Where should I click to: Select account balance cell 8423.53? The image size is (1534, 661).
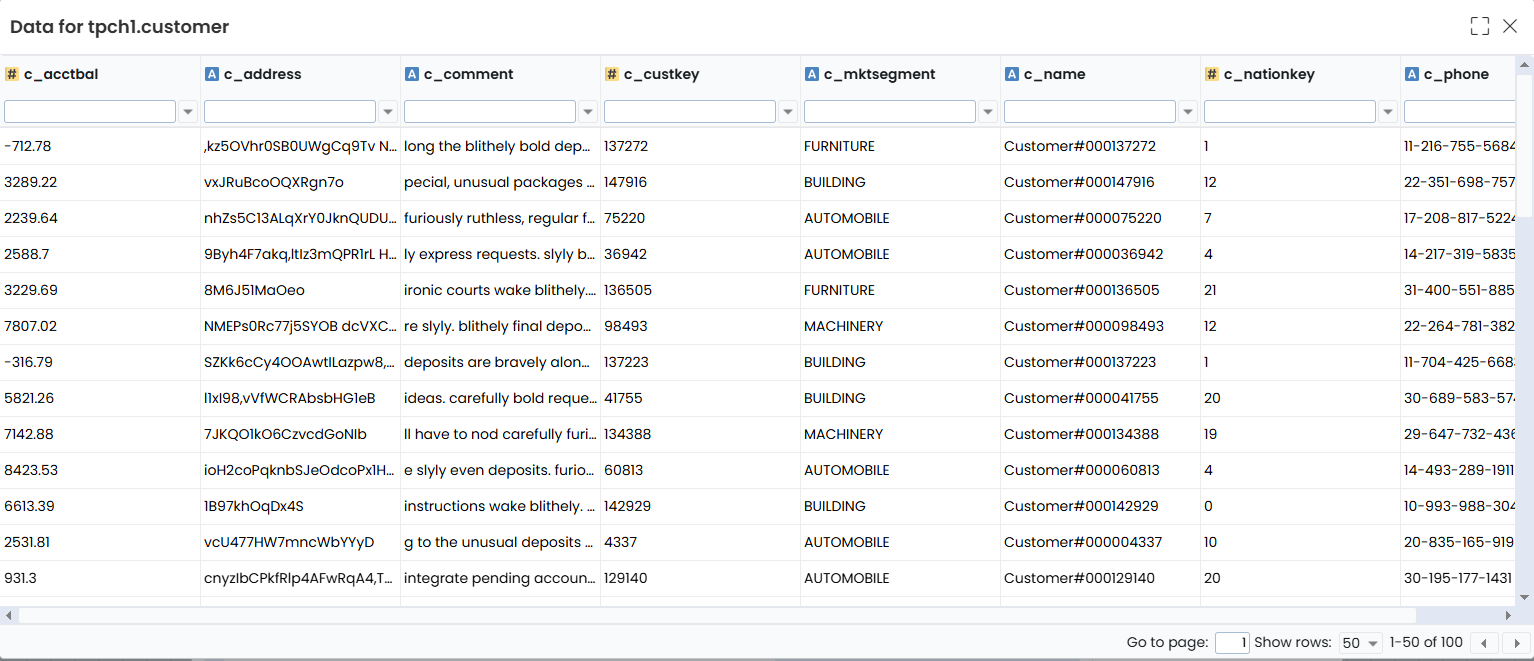(x=100, y=470)
